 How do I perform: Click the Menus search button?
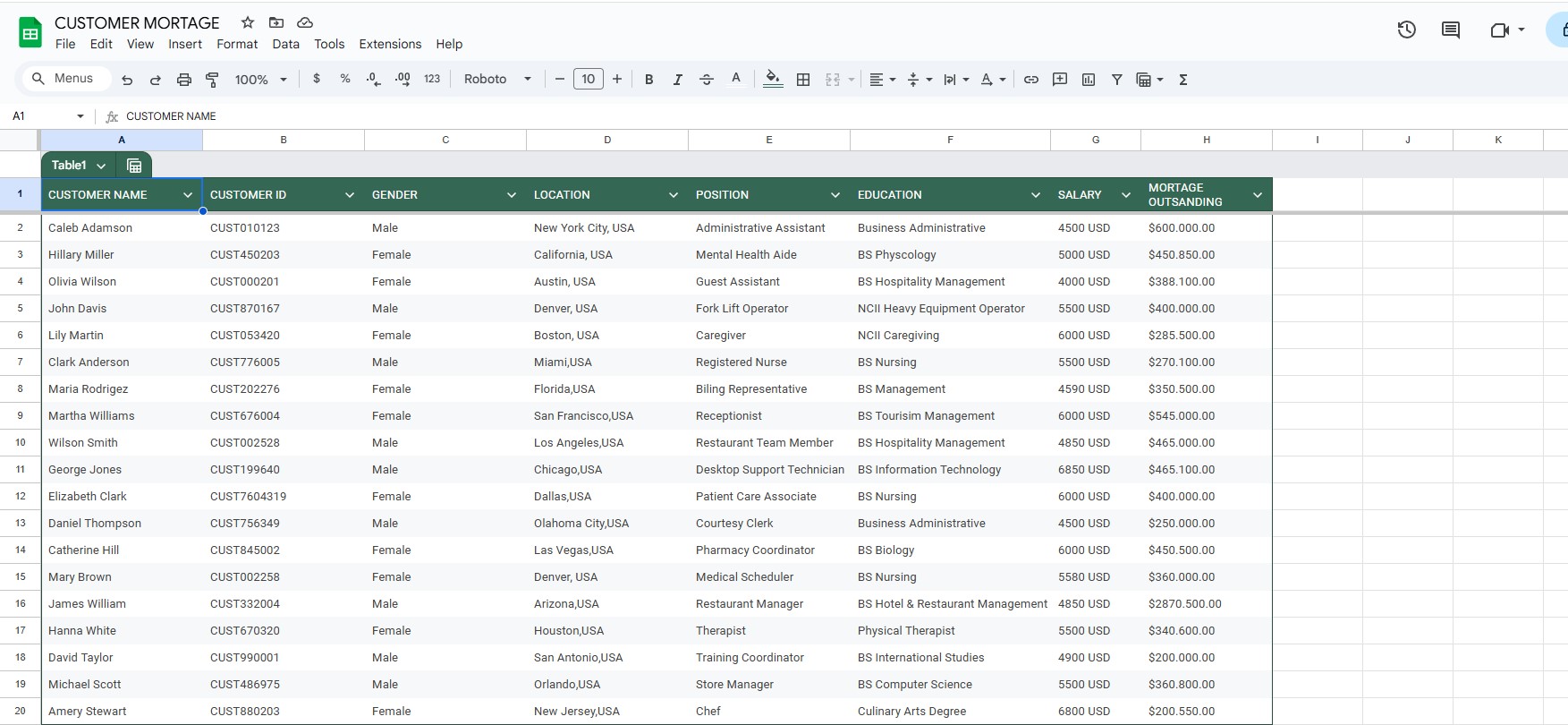coord(64,79)
